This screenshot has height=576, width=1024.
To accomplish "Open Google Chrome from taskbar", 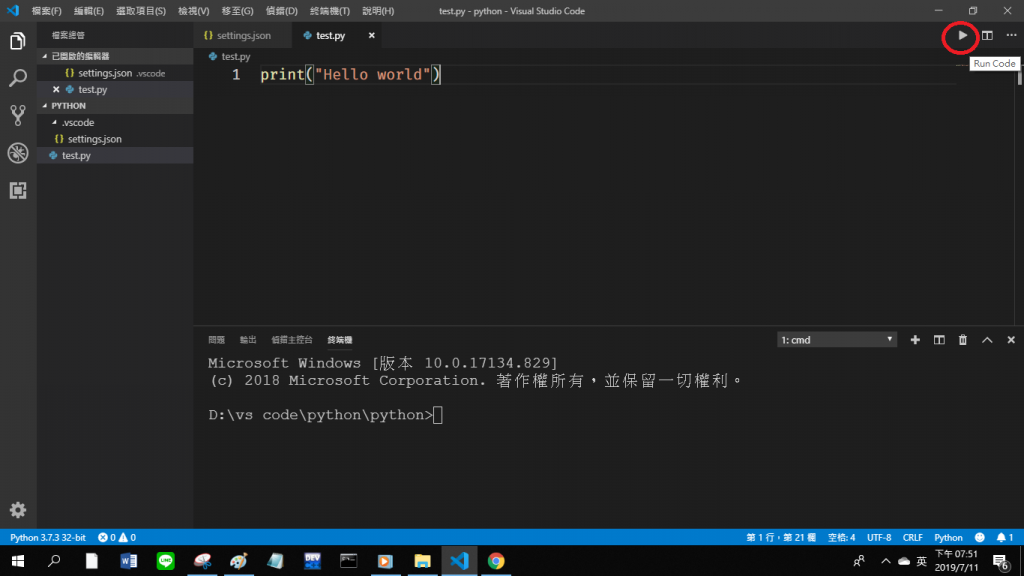I will coord(496,561).
